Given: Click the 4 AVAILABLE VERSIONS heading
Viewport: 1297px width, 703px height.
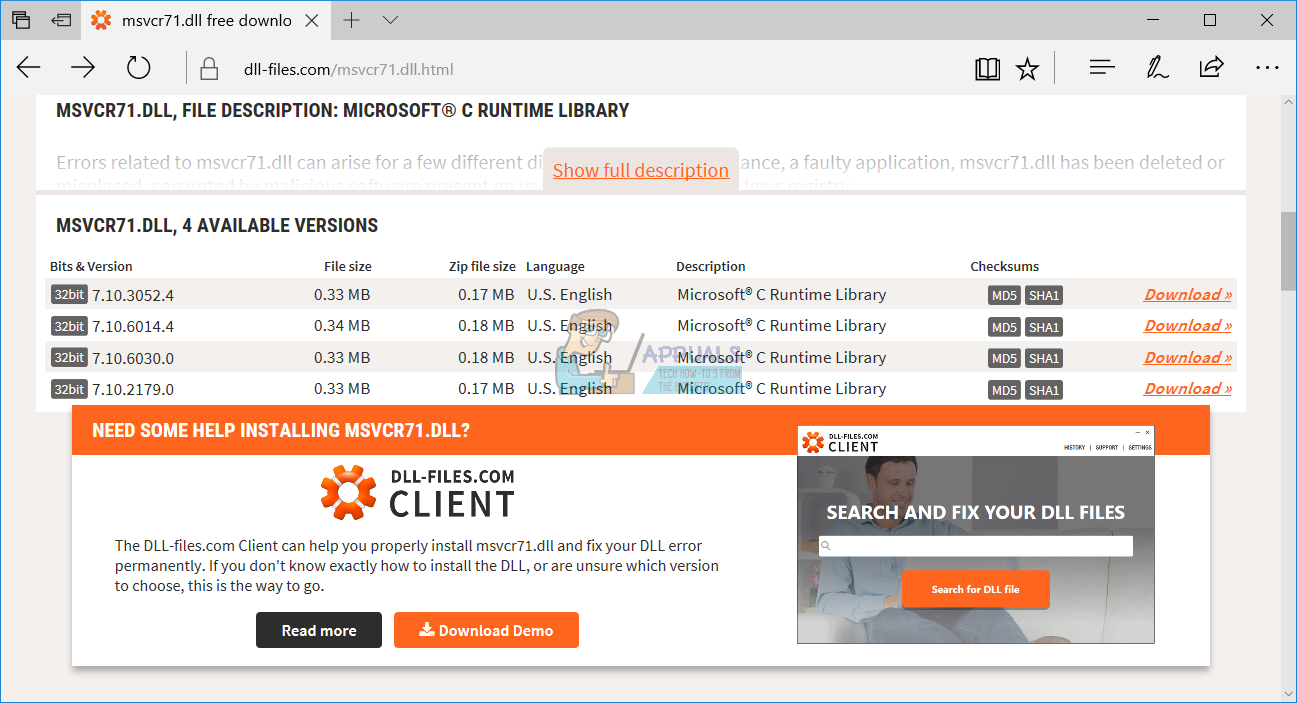Looking at the screenshot, I should click(x=217, y=225).
